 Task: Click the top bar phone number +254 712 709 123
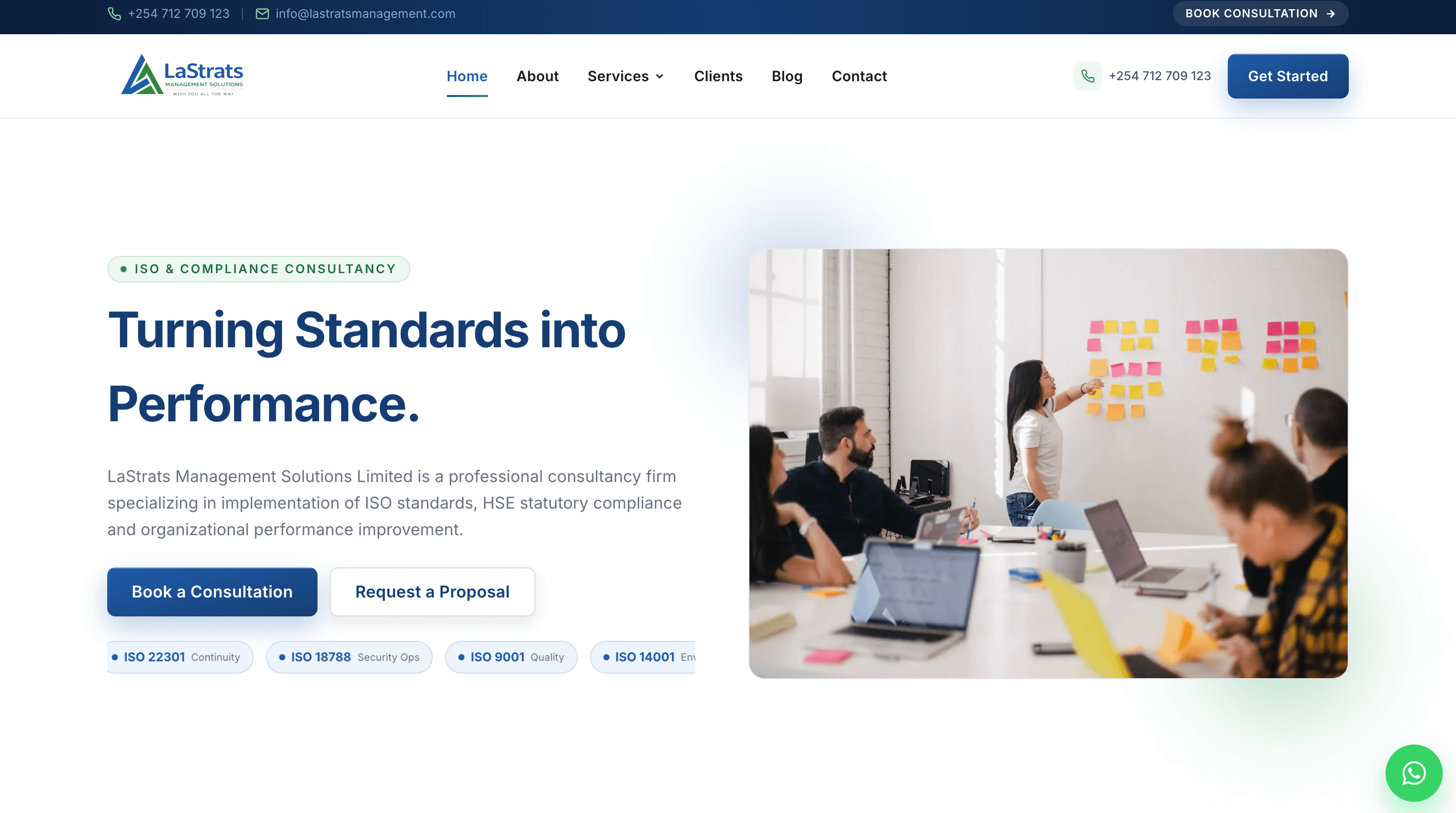point(179,14)
